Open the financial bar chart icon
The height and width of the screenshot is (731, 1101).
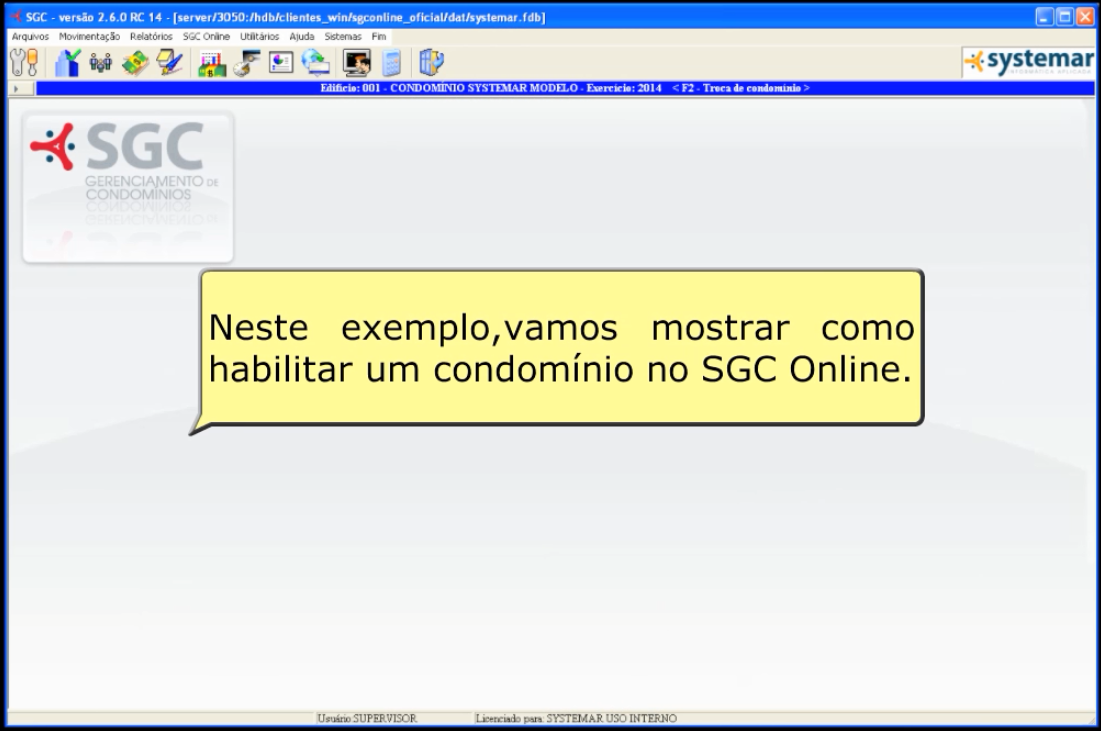pyautogui.click(x=212, y=63)
